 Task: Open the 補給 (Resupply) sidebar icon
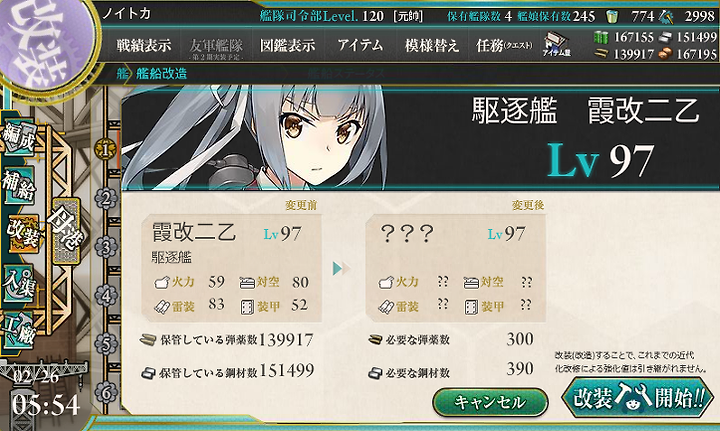point(18,185)
